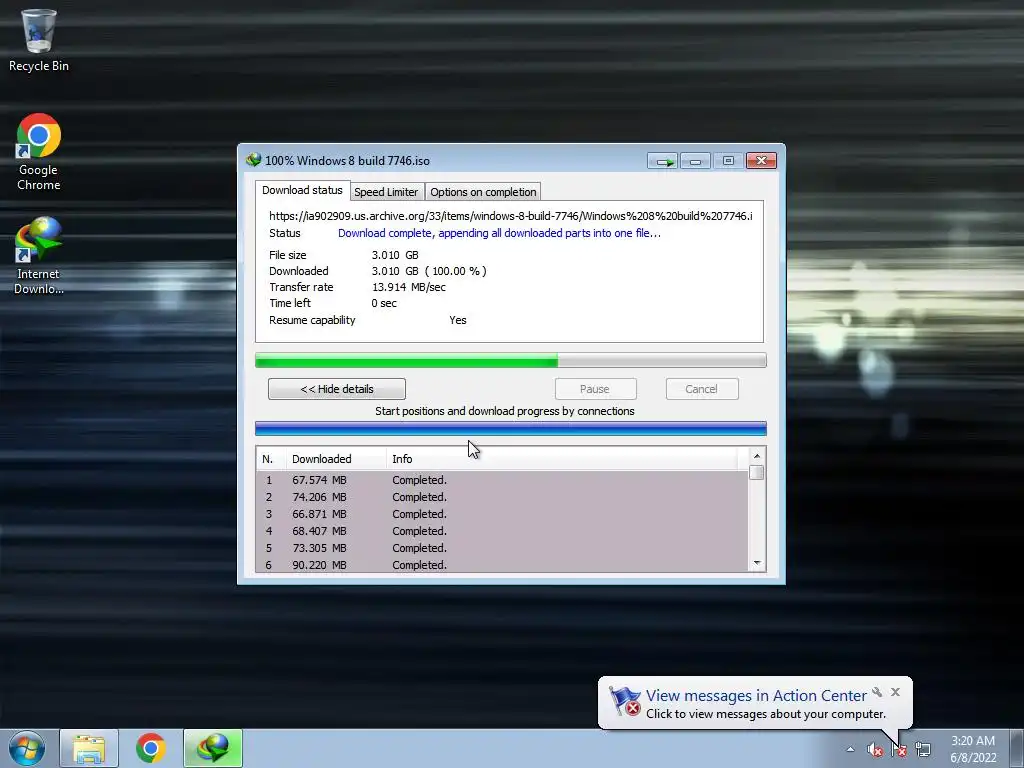Maximize the IDM download dialog
The height and width of the screenshot is (768, 1024).
tap(728, 161)
